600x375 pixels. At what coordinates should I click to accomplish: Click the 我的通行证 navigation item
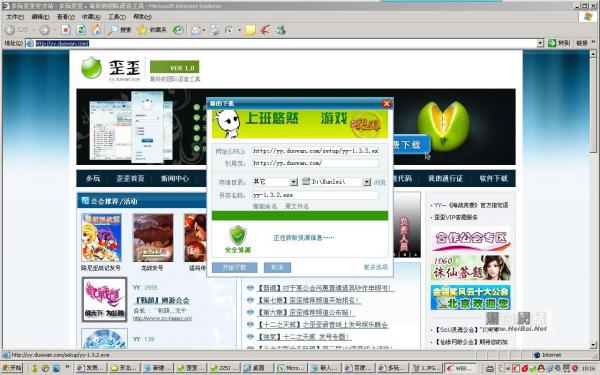click(445, 178)
